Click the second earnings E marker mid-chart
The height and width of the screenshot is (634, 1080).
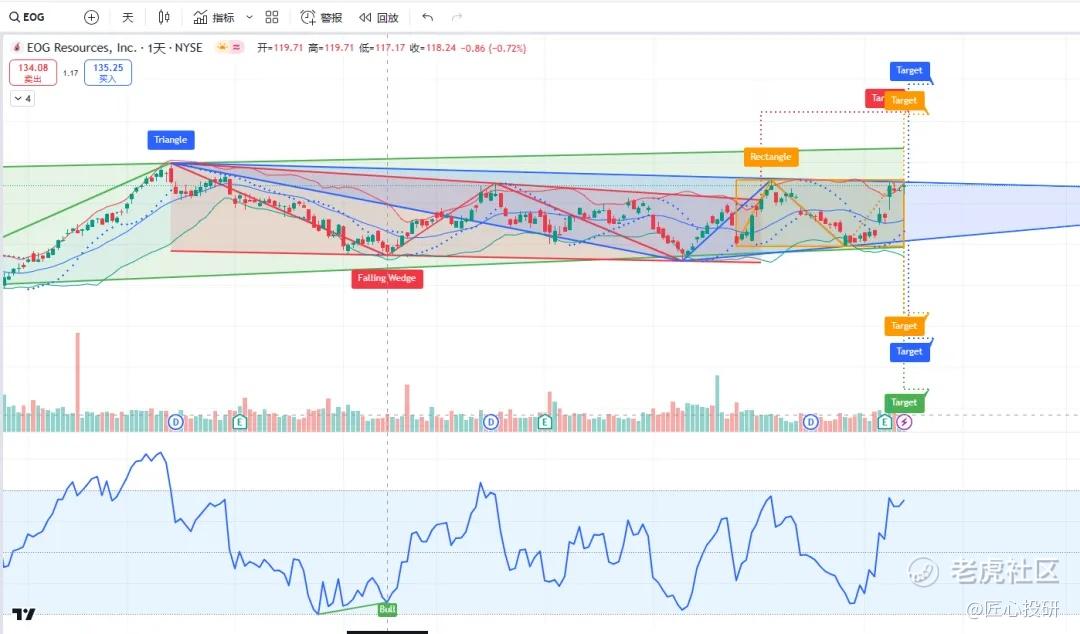544,421
